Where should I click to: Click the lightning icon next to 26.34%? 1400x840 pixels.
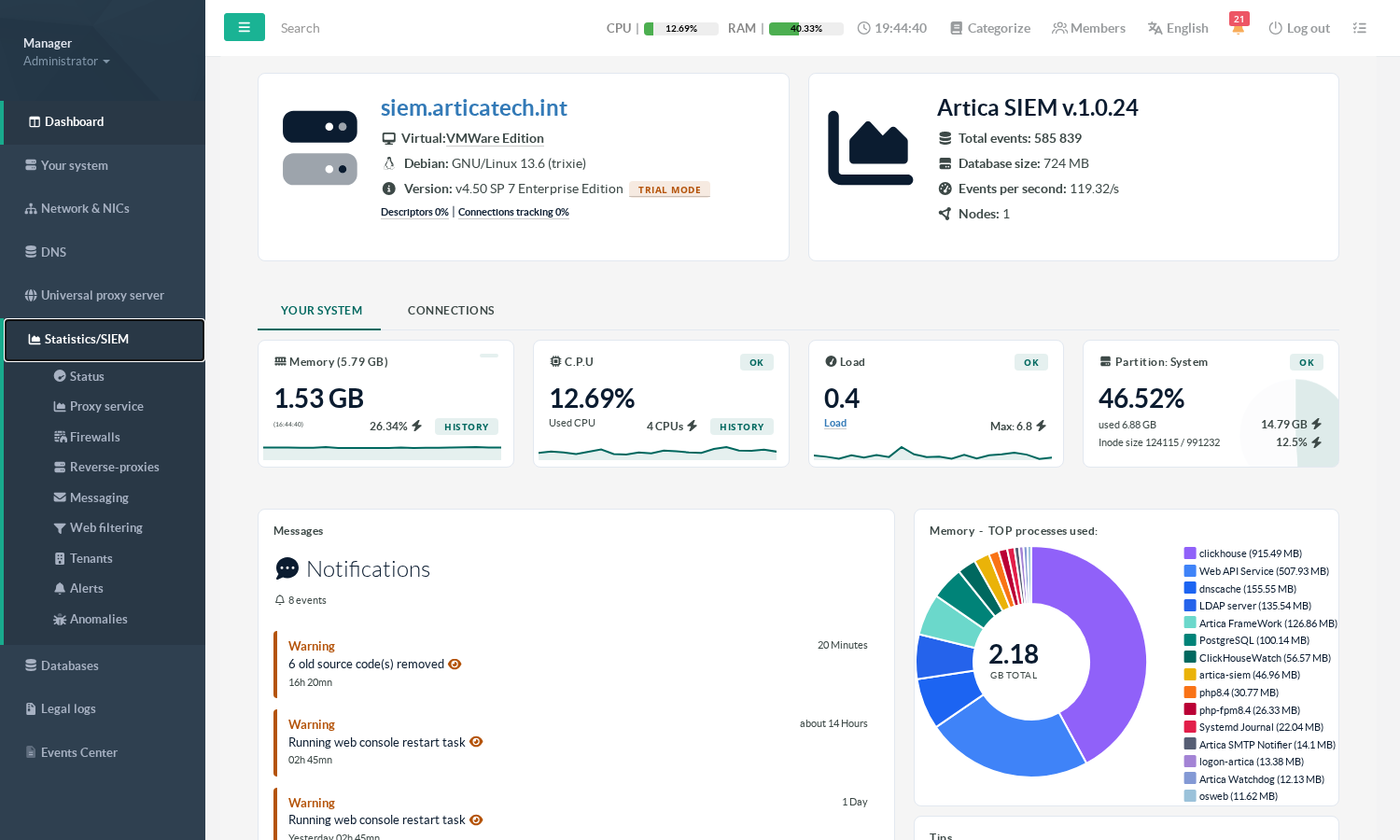[x=416, y=426]
